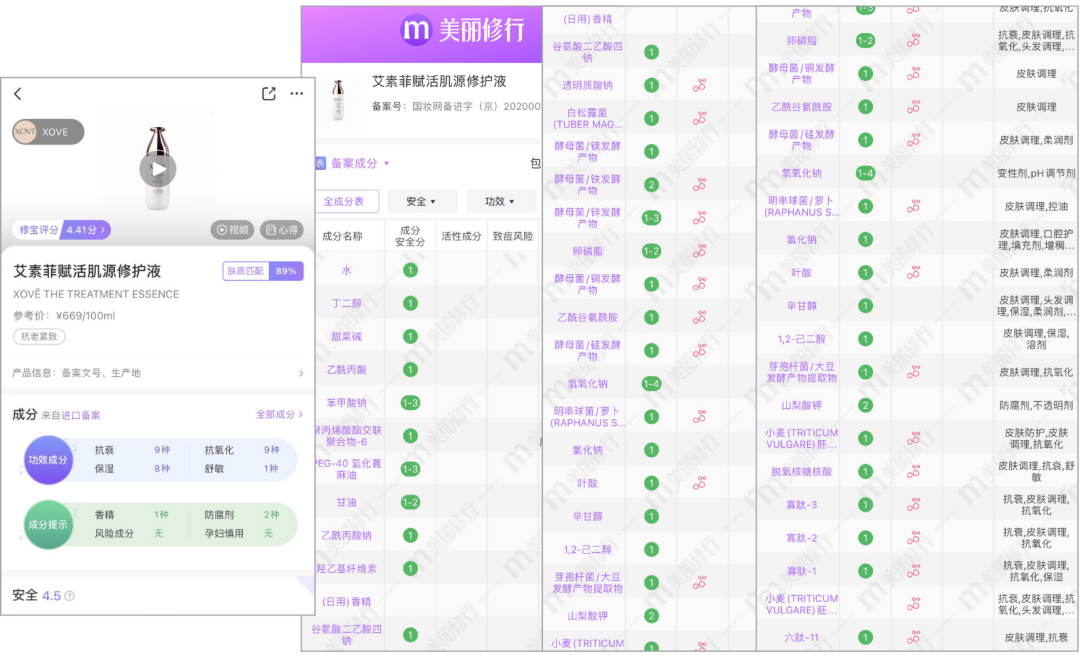
Task: Open the 肤质匹配 89% badge
Action: pyautogui.click(x=263, y=271)
